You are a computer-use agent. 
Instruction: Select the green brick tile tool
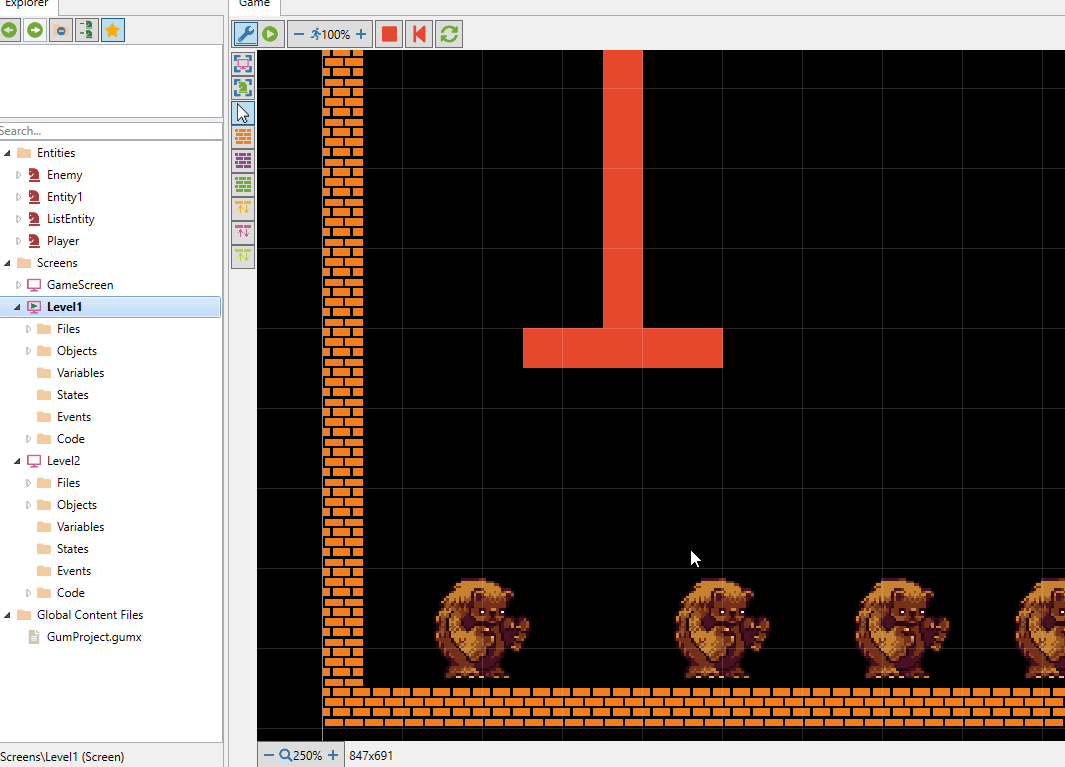click(x=243, y=185)
